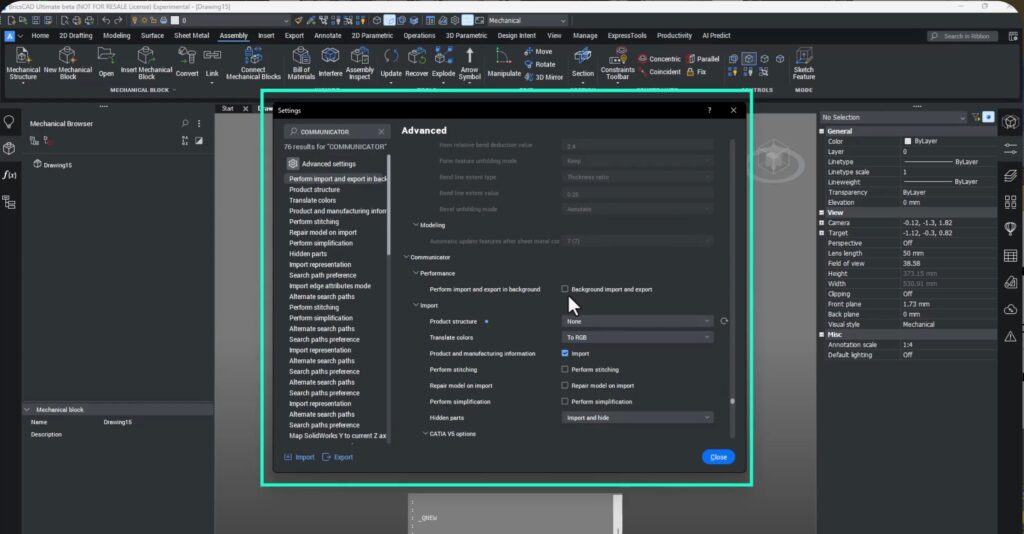The height and width of the screenshot is (534, 1024).
Task: Open Mechanical Structure tool in ribbon
Action: [23, 63]
